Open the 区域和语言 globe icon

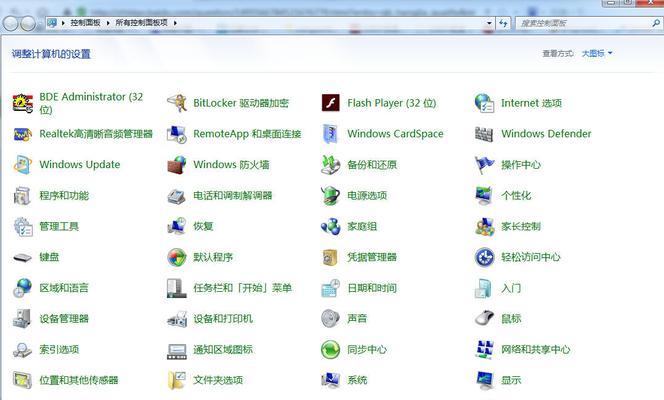point(22,288)
